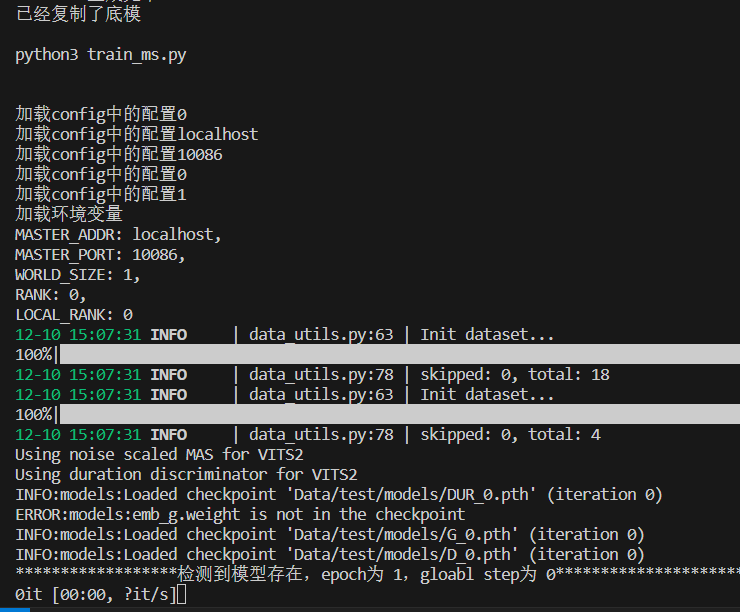Click the 'WORLD_SIZE: 1,' line

[x=78, y=274]
